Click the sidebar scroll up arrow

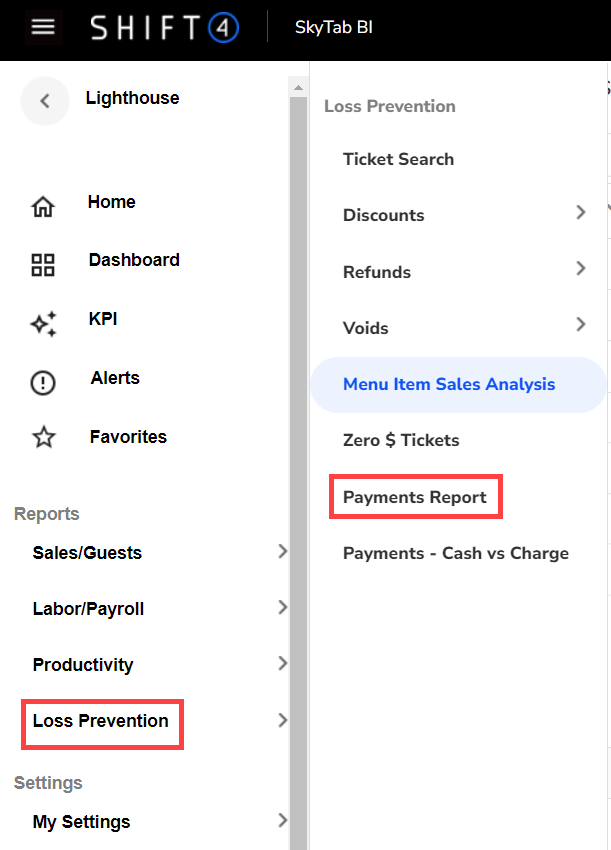click(x=297, y=89)
